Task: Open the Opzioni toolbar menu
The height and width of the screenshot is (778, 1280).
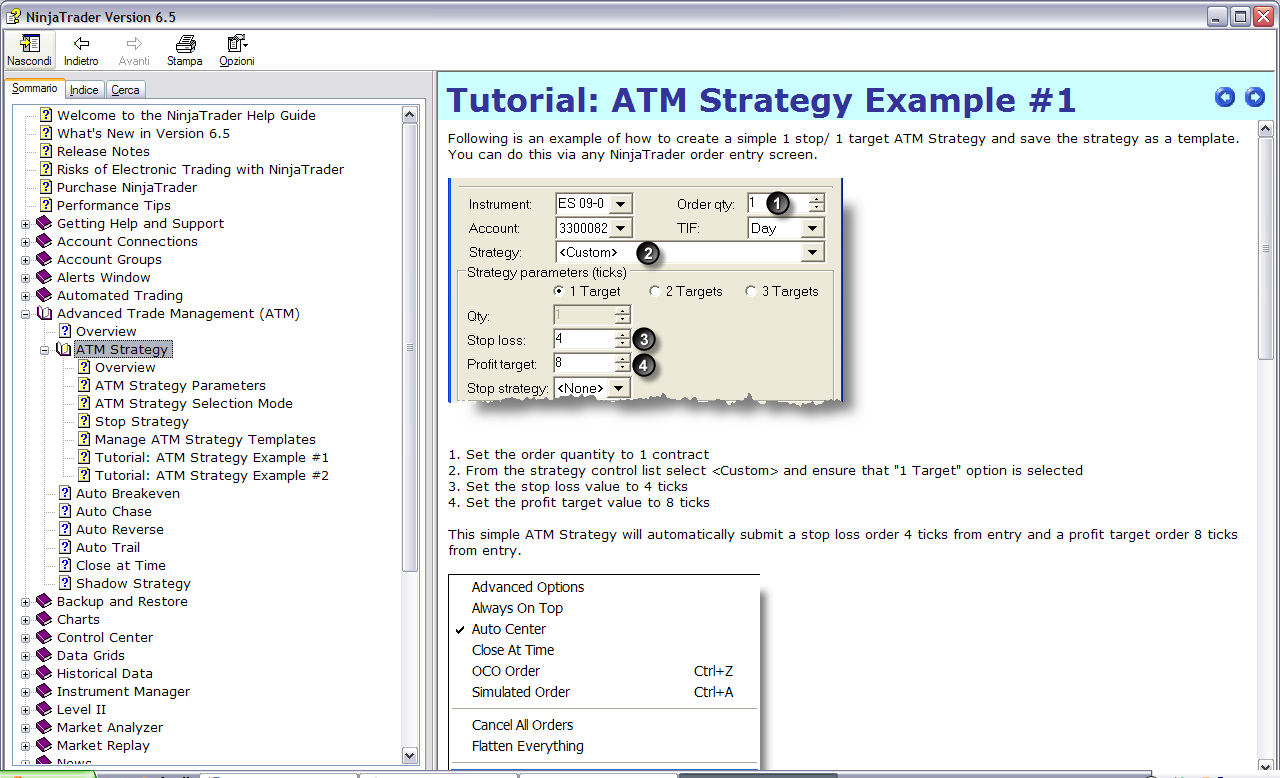Action: pyautogui.click(x=237, y=50)
